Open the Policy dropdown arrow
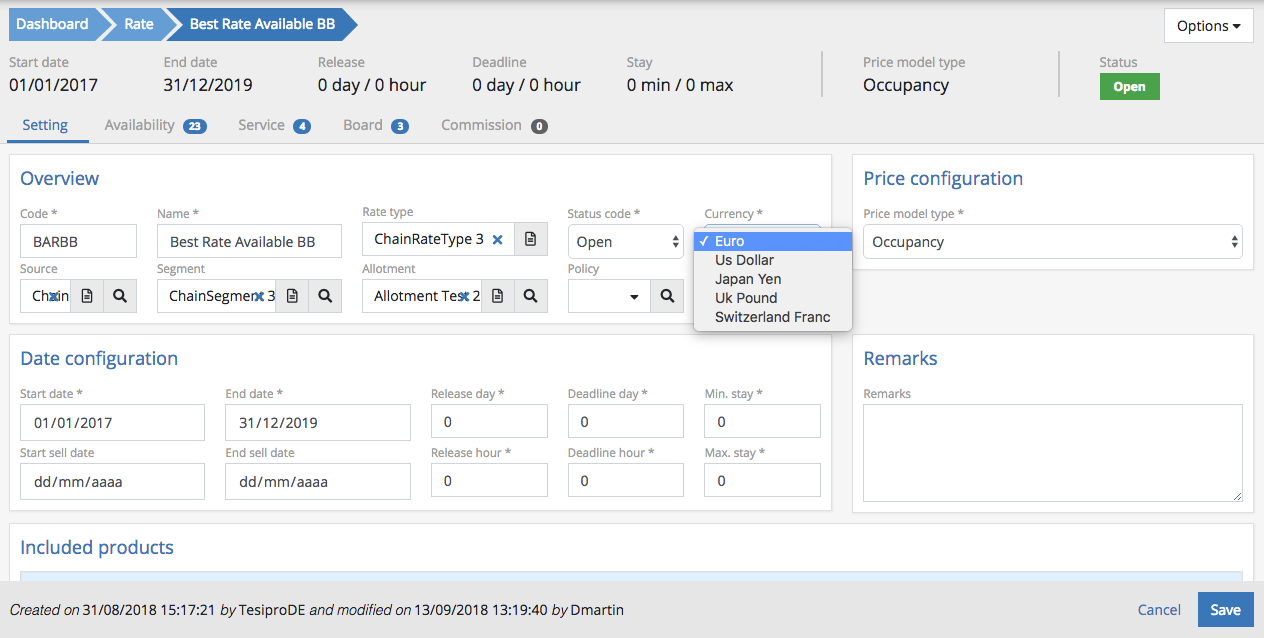Screen dimensions: 1264x638 coord(634,297)
